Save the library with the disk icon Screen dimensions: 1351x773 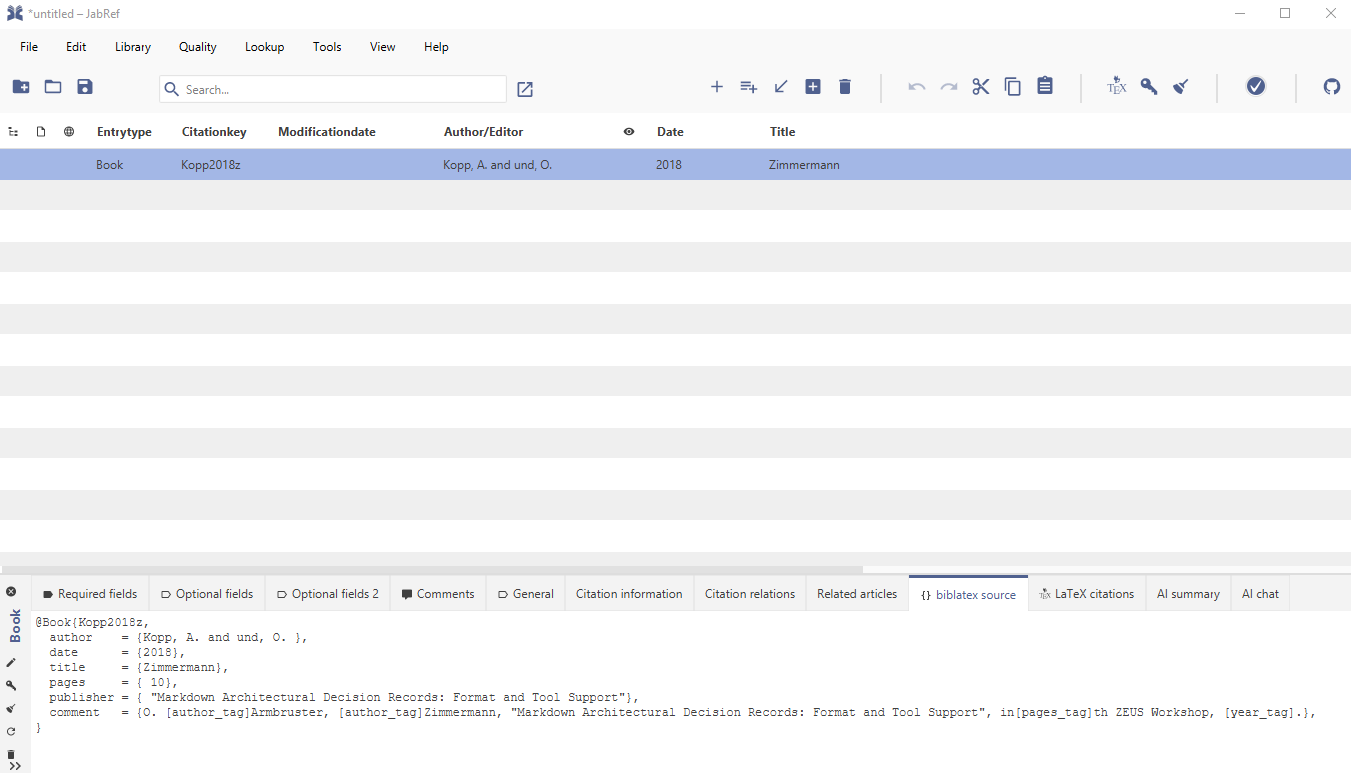point(85,87)
